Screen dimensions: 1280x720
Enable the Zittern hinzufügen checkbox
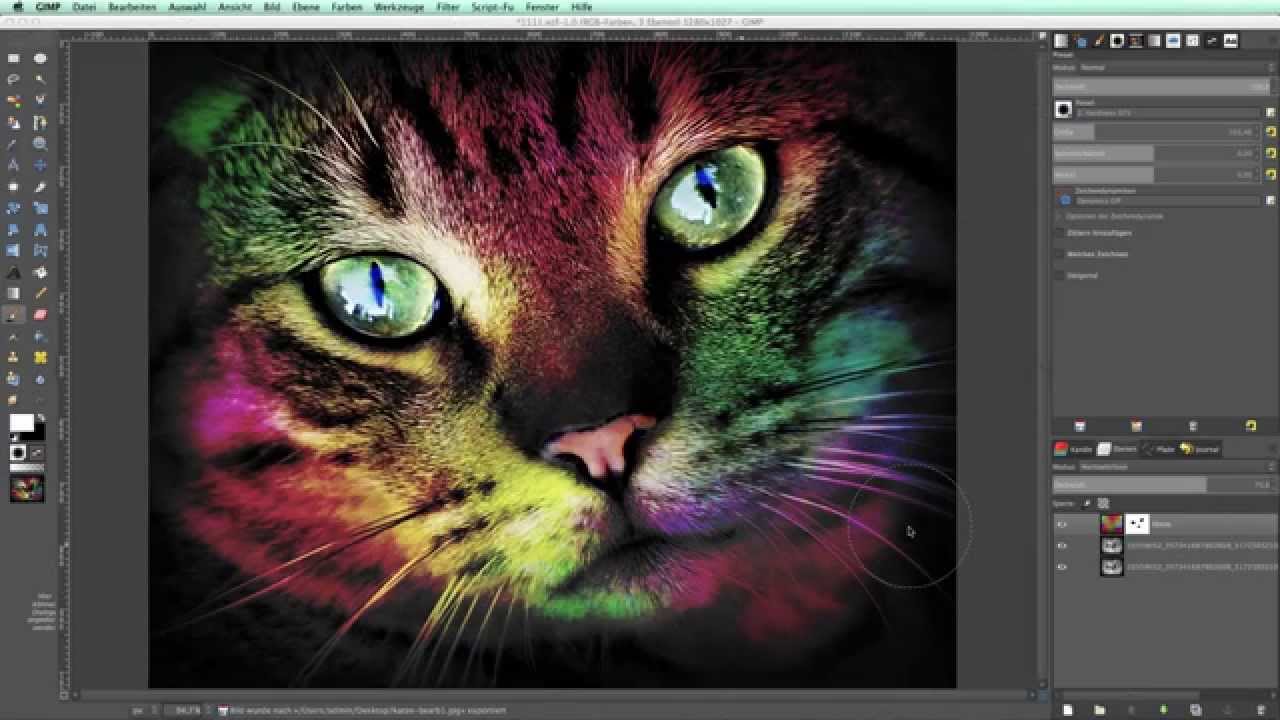(x=1059, y=233)
